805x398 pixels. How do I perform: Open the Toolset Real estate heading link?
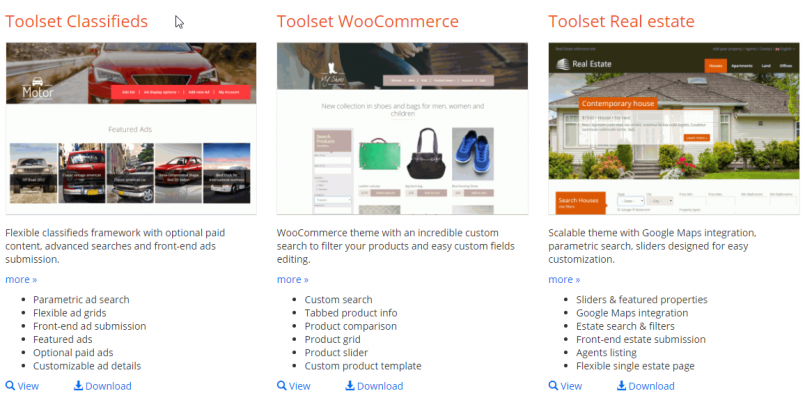(621, 22)
